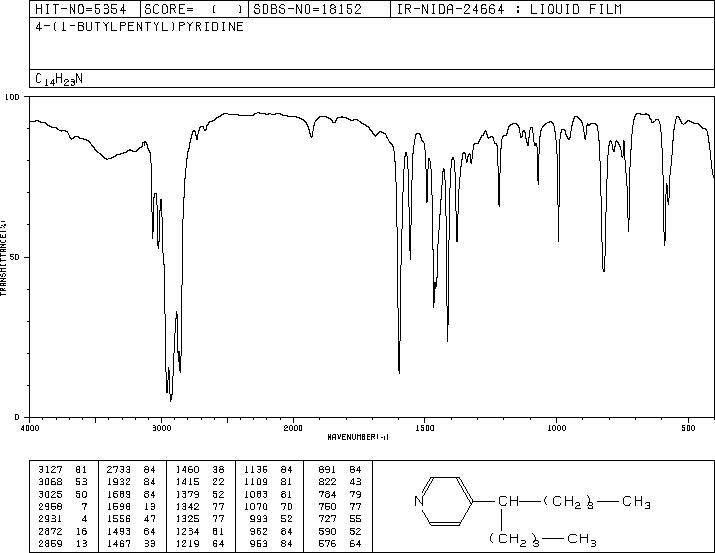
Task: Click the SDBS-NO=18152 header text
Action: (307, 9)
